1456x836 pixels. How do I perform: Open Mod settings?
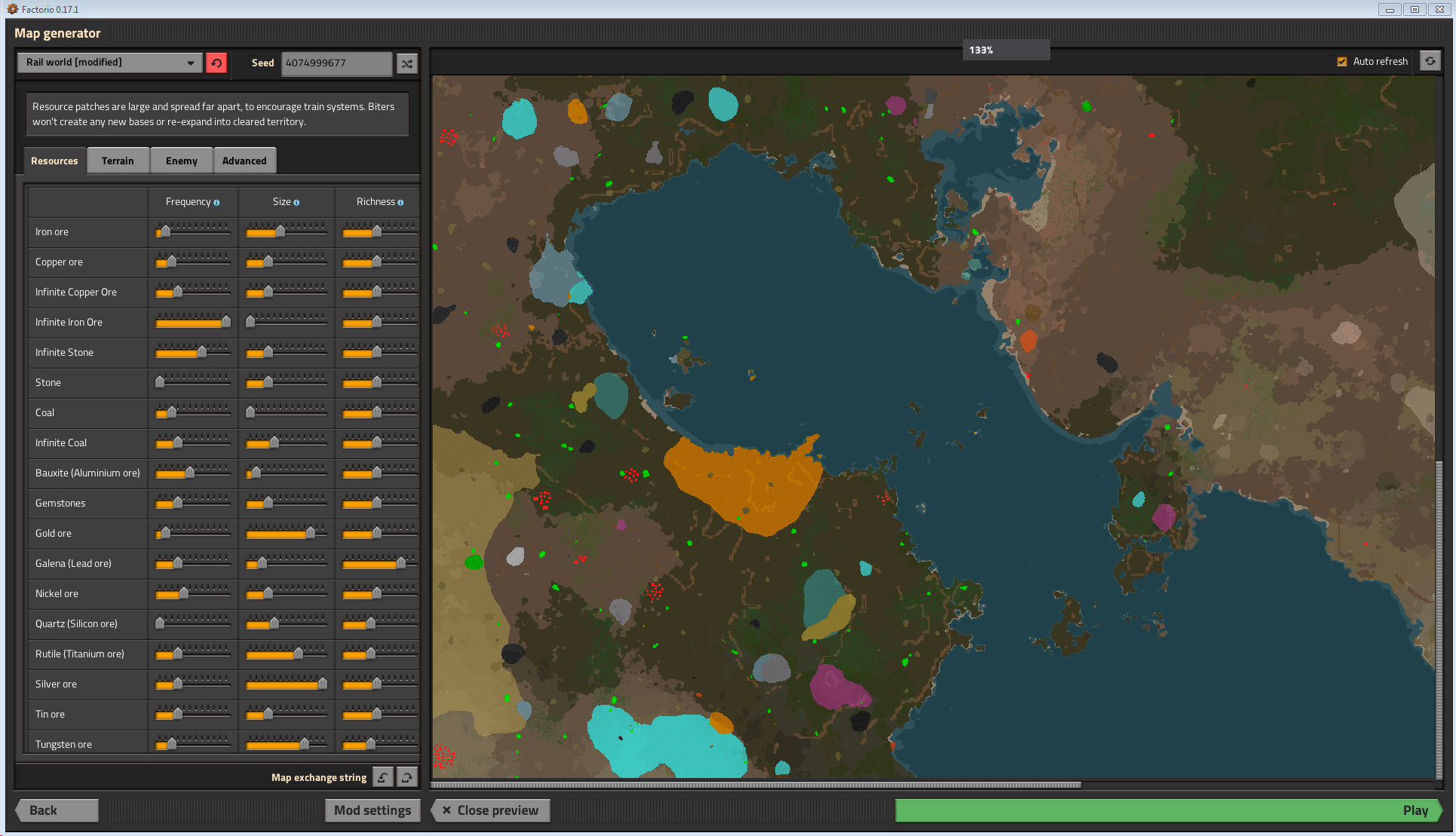372,810
